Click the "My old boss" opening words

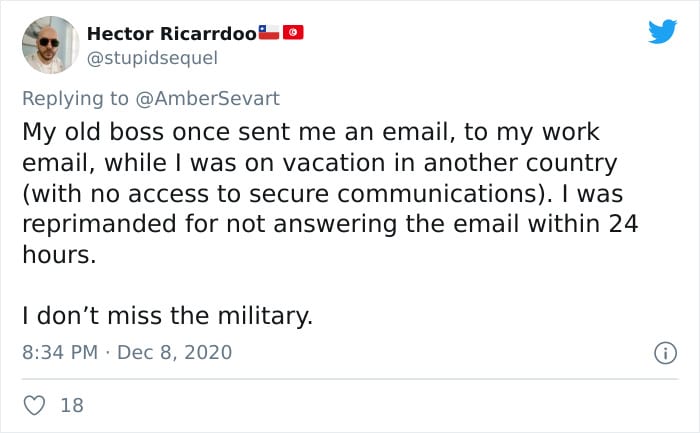point(86,132)
